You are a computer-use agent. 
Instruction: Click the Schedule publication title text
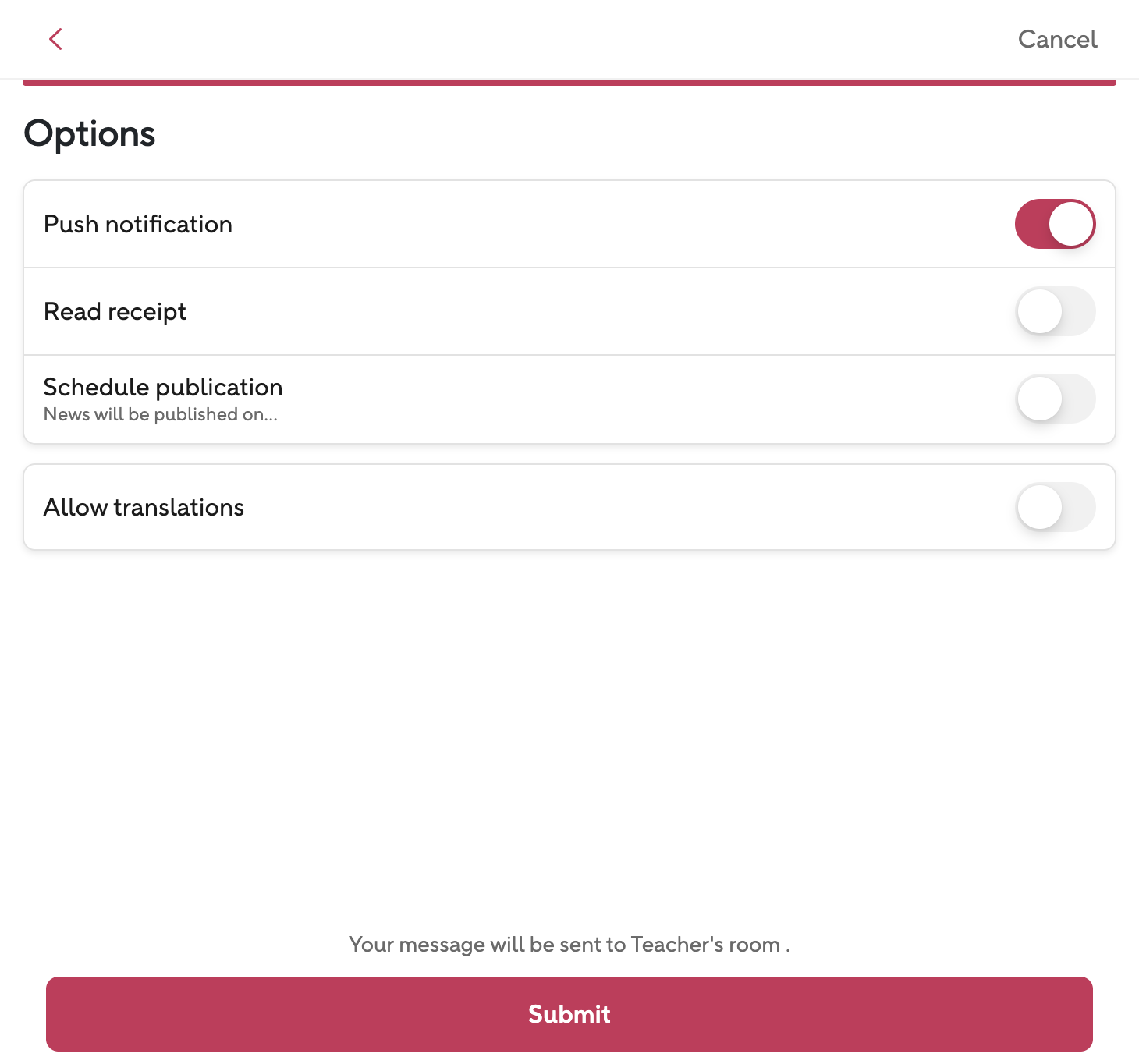(x=163, y=387)
